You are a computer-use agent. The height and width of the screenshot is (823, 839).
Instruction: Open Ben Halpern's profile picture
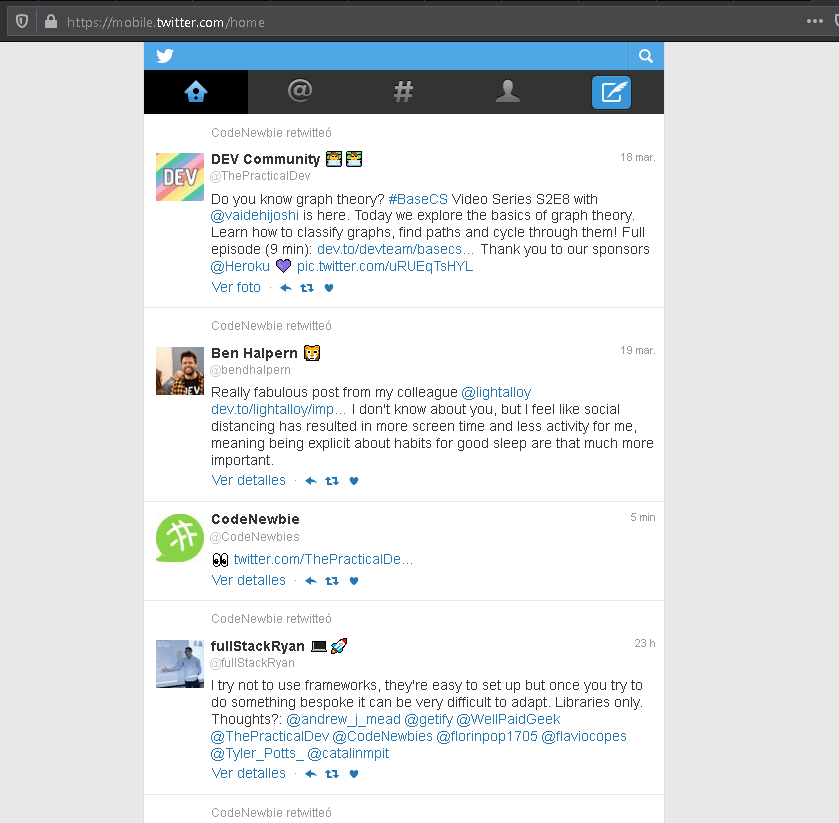pos(180,371)
